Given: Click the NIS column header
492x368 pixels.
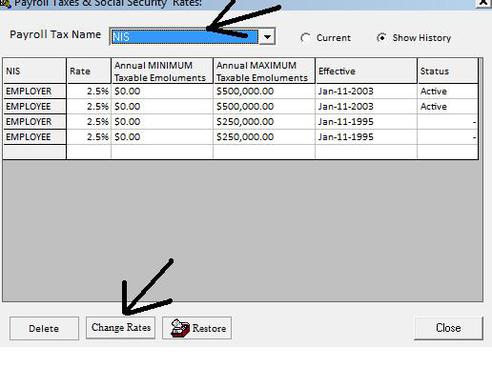Looking at the screenshot, I should tap(35, 71).
